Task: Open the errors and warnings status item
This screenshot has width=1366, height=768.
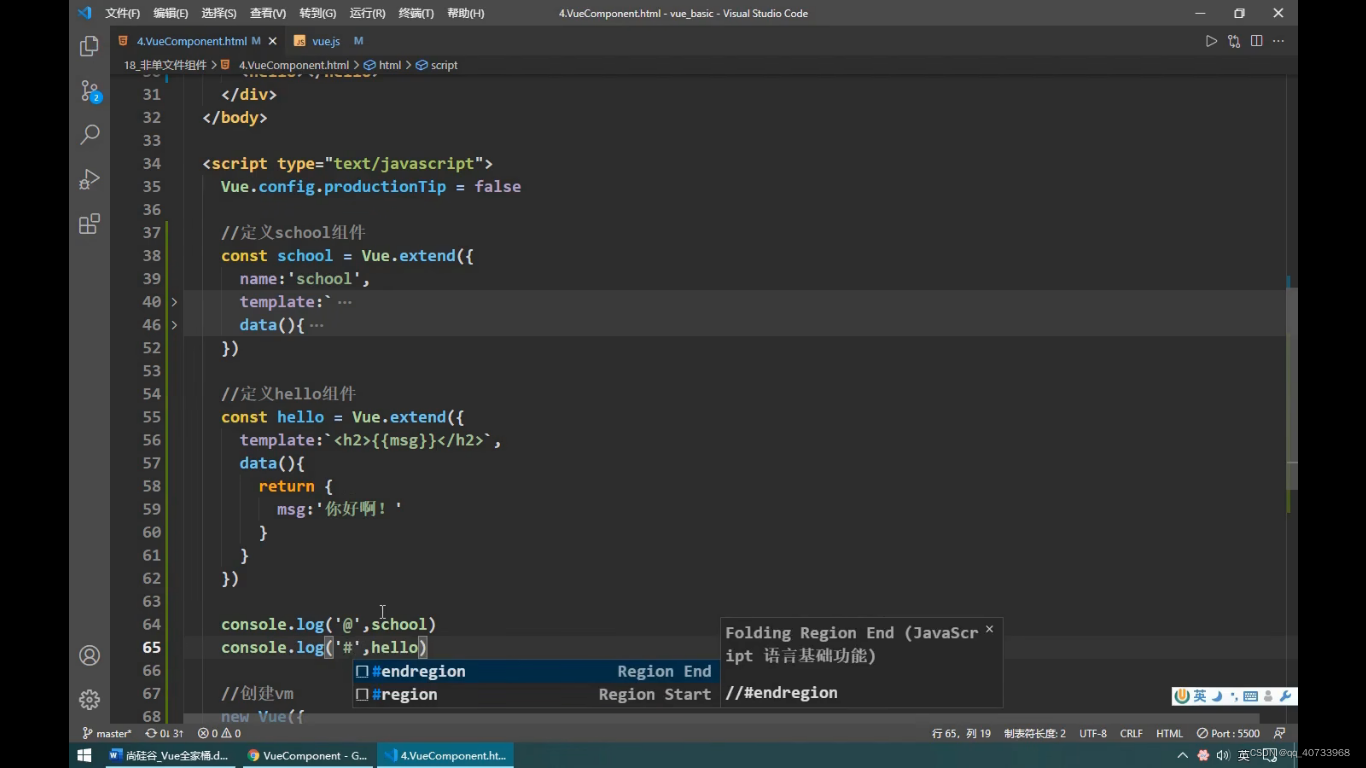Action: tap(219, 733)
